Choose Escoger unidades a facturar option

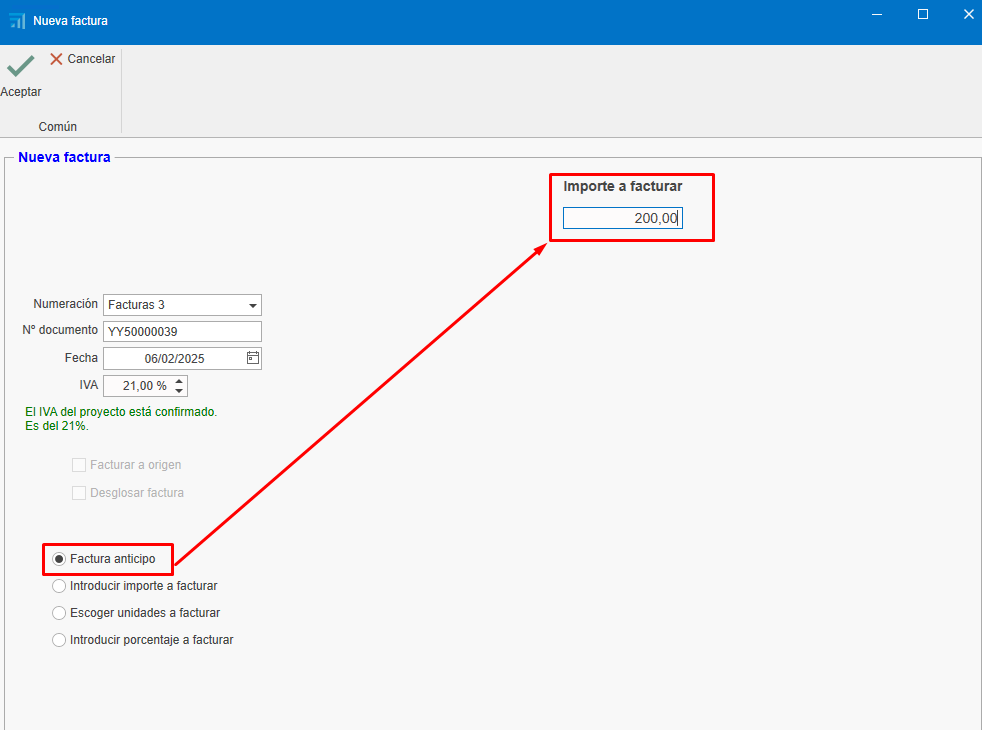coord(59,613)
